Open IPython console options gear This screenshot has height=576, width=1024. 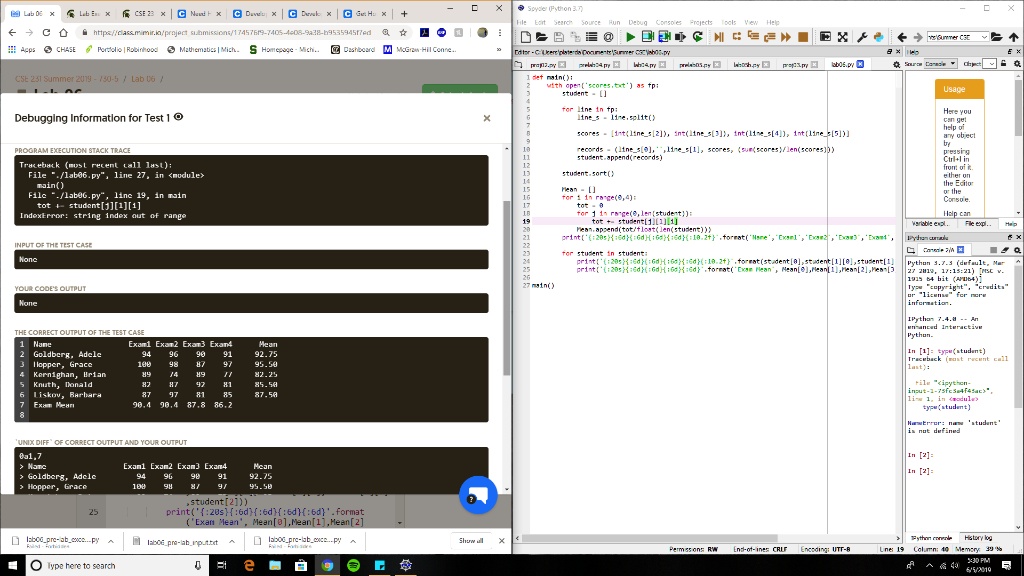tap(1017, 250)
